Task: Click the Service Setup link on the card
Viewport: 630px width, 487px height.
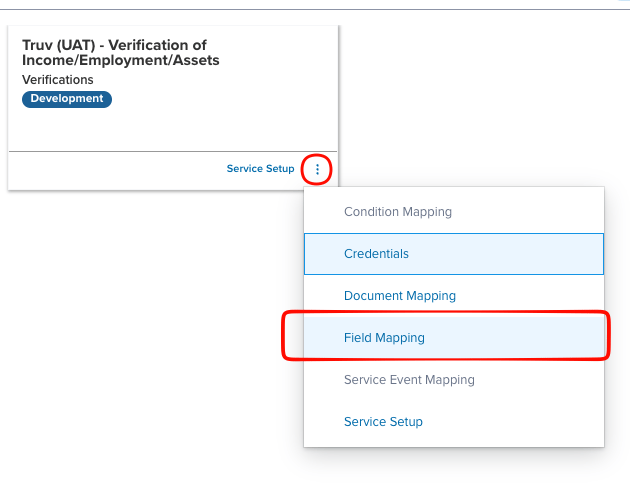Action: [260, 169]
